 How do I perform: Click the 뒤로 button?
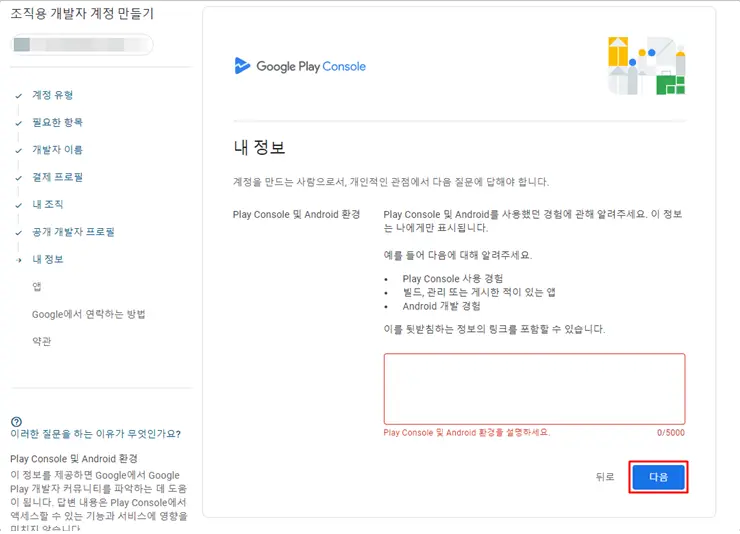coord(605,477)
